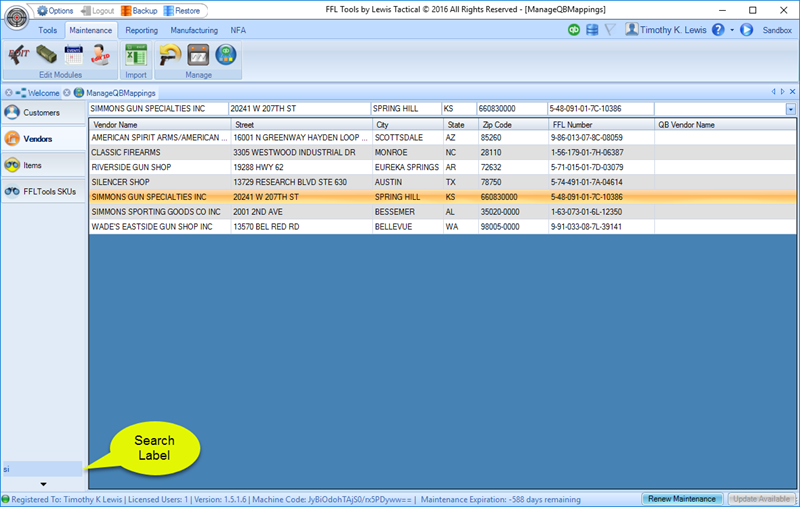The width and height of the screenshot is (800, 507).
Task: Click the database server icon in header
Action: coord(592,30)
